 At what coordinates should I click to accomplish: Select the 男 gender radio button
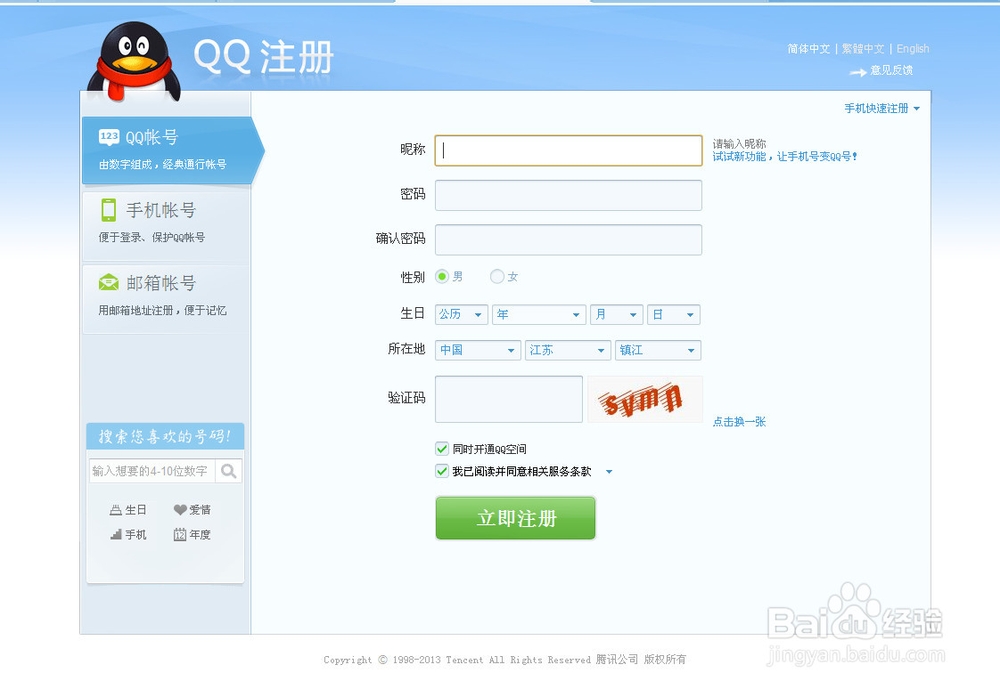point(442,276)
